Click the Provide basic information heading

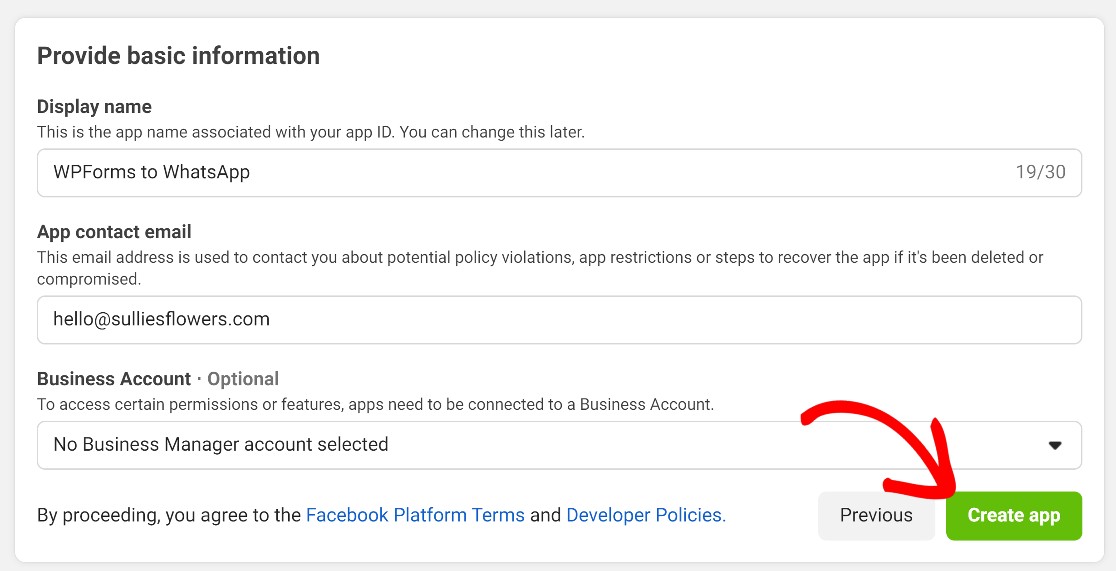[178, 56]
